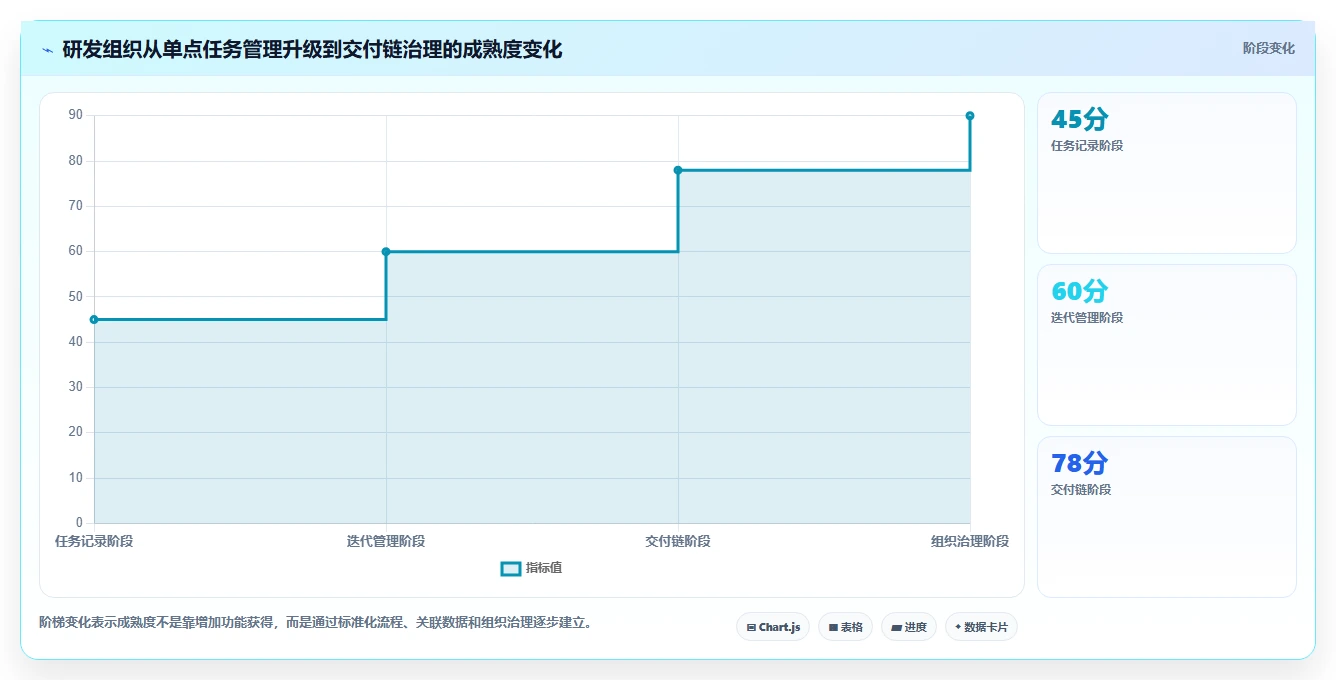Click the 迭代管理阶段 x-axis label
Image resolution: width=1336 pixels, height=680 pixels.
386,541
